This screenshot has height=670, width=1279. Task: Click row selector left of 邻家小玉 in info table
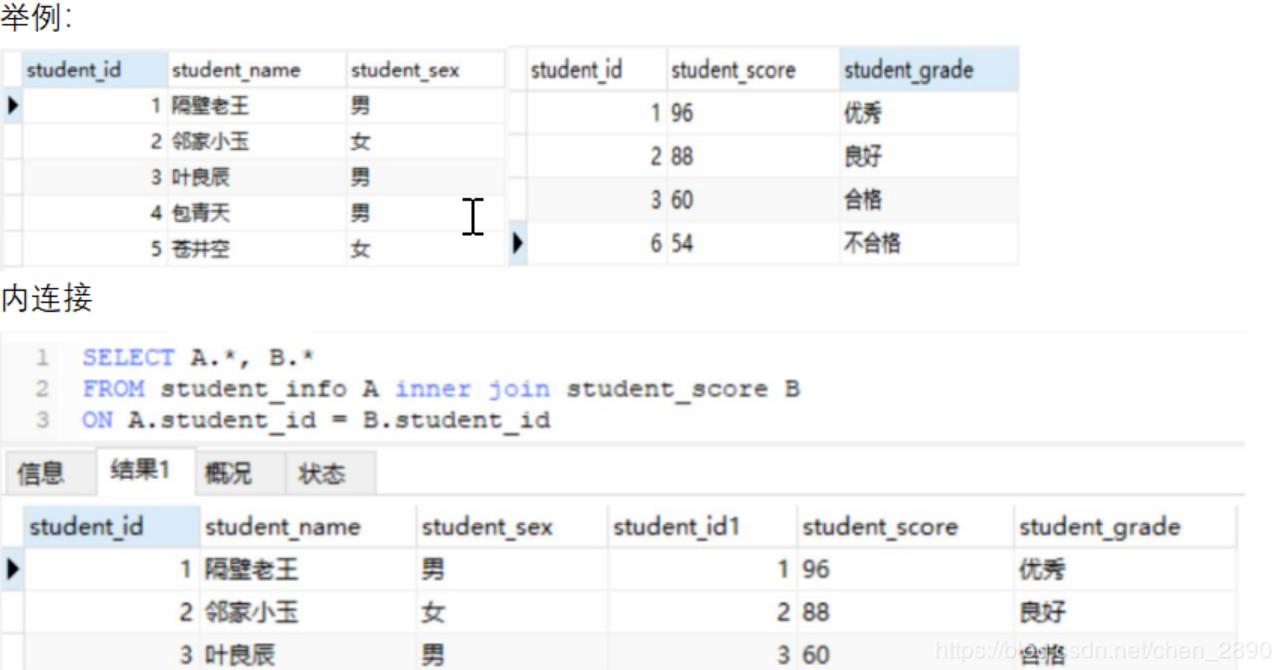(12, 142)
